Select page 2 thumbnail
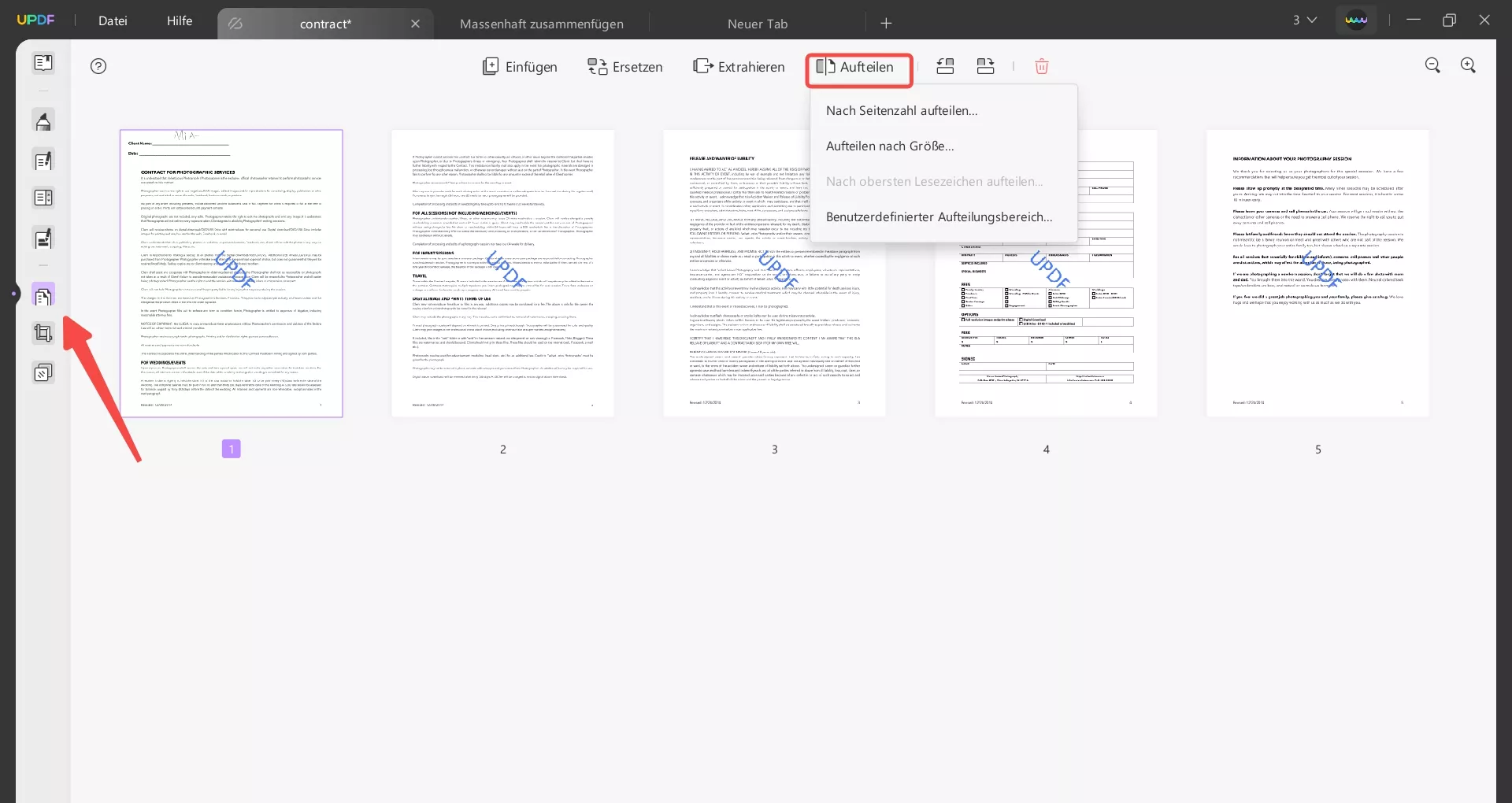1512x803 pixels. (x=503, y=273)
